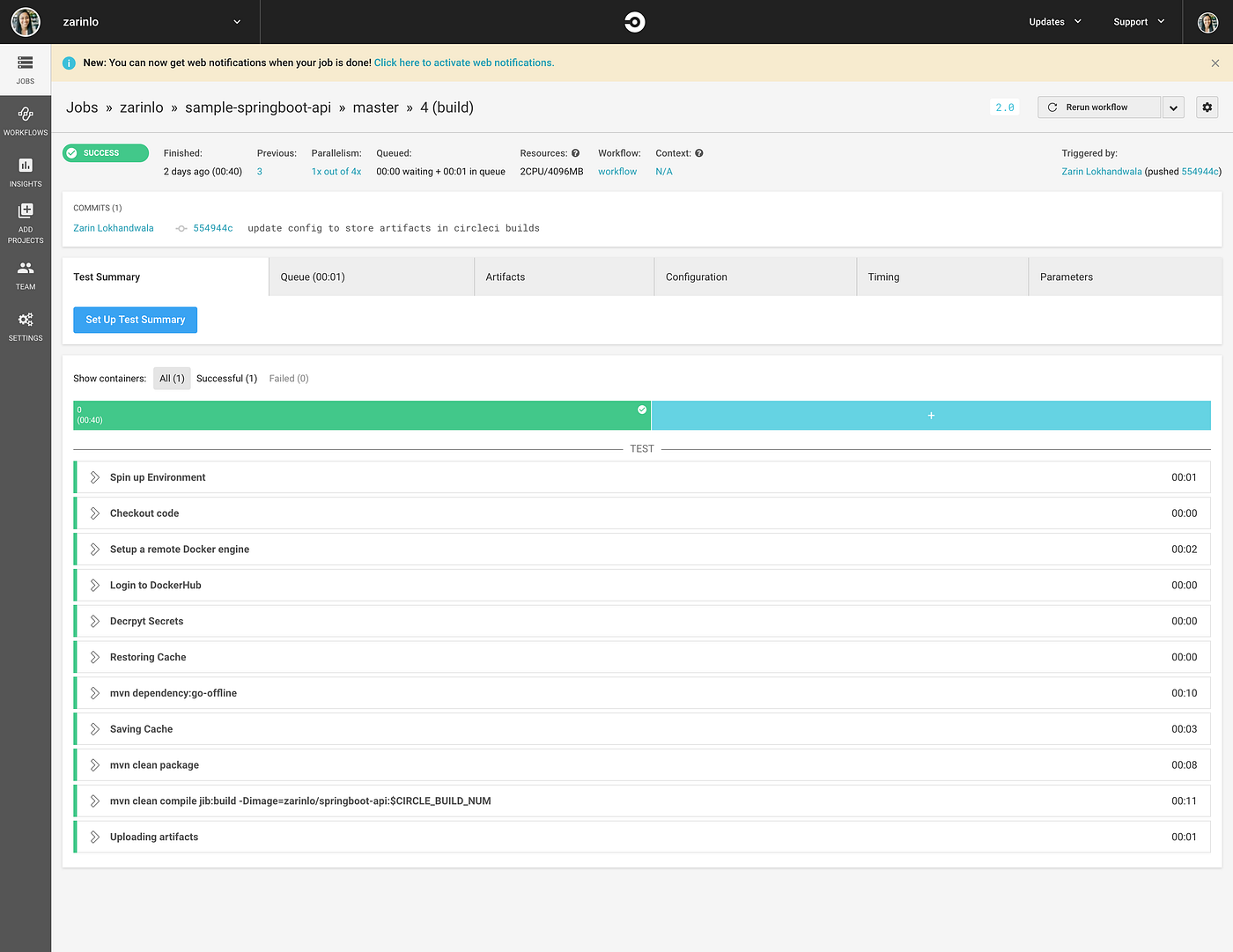Click the zarinlo organization avatar
Screen dimensions: 1233x952
26,22
